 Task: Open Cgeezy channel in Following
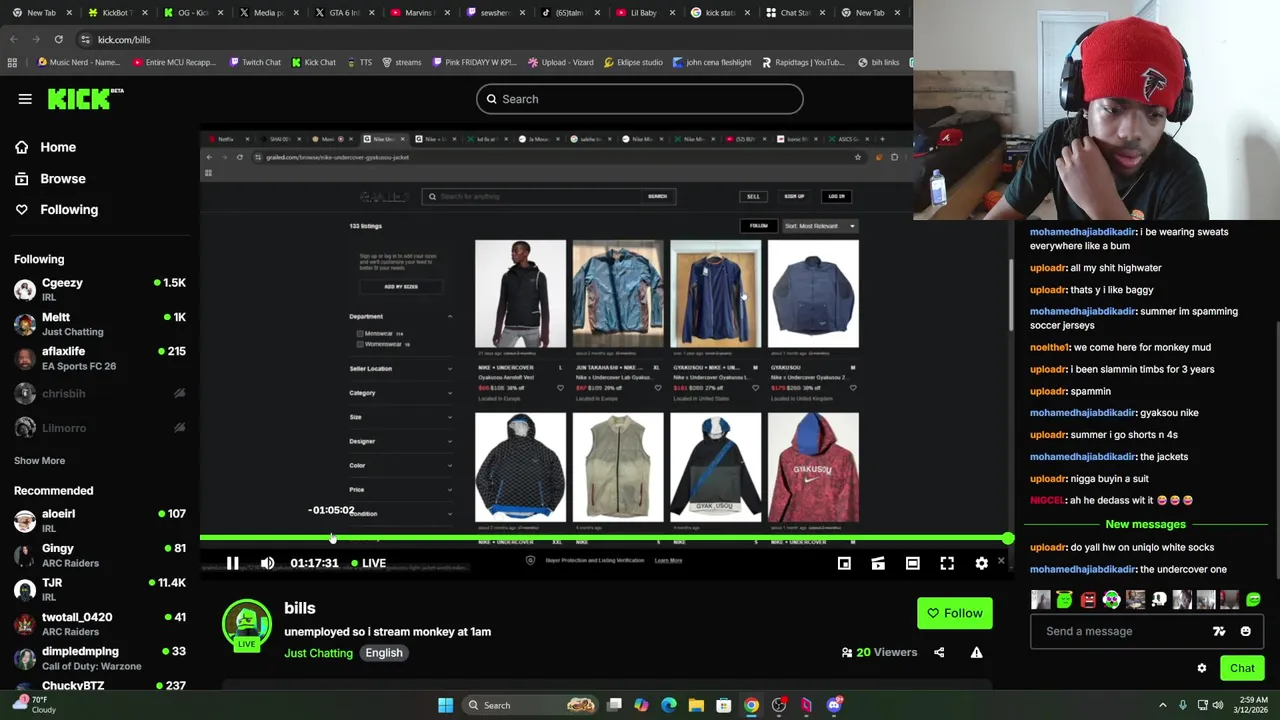pos(100,290)
